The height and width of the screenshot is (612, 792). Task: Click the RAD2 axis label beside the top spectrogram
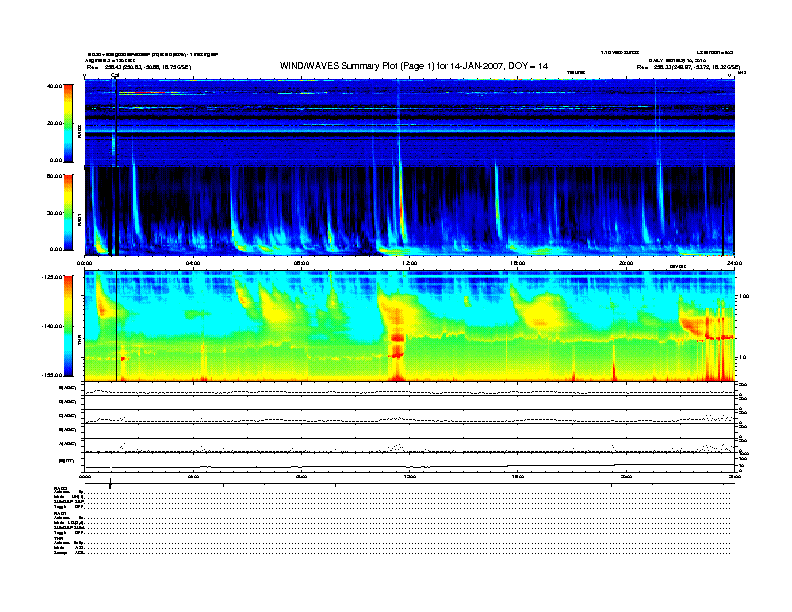(79, 131)
